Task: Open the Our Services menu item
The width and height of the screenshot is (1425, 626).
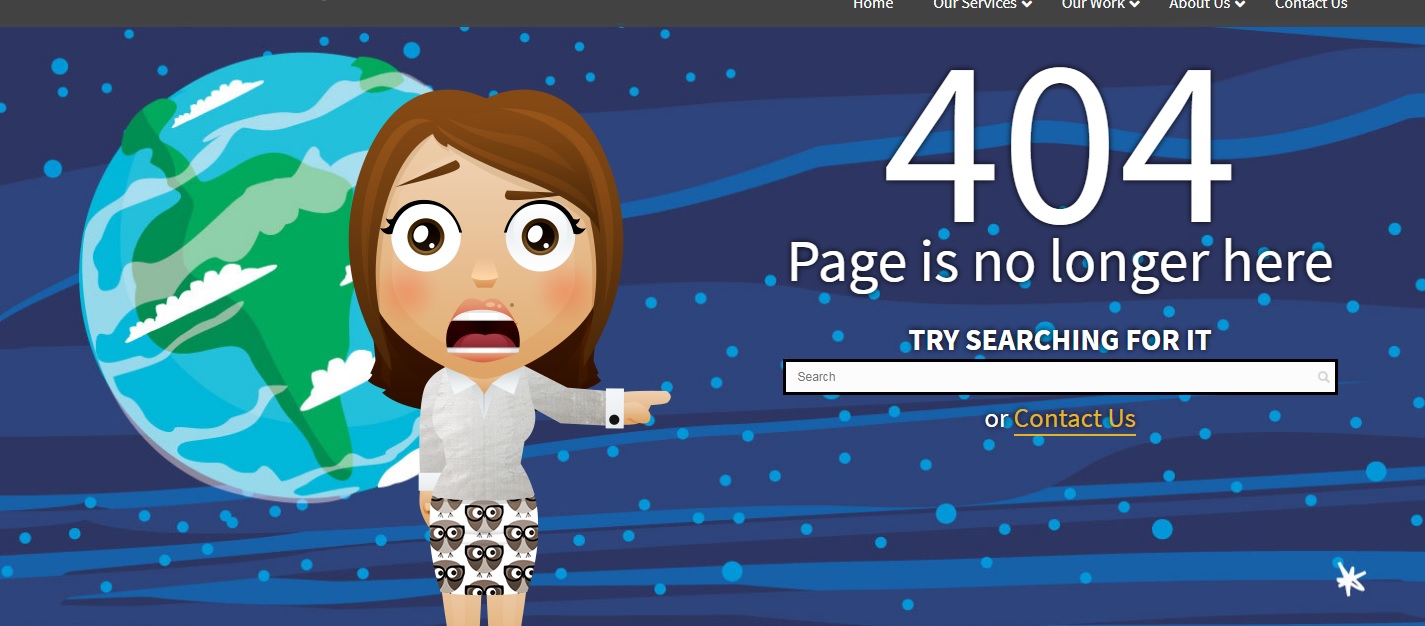Action: (x=974, y=5)
